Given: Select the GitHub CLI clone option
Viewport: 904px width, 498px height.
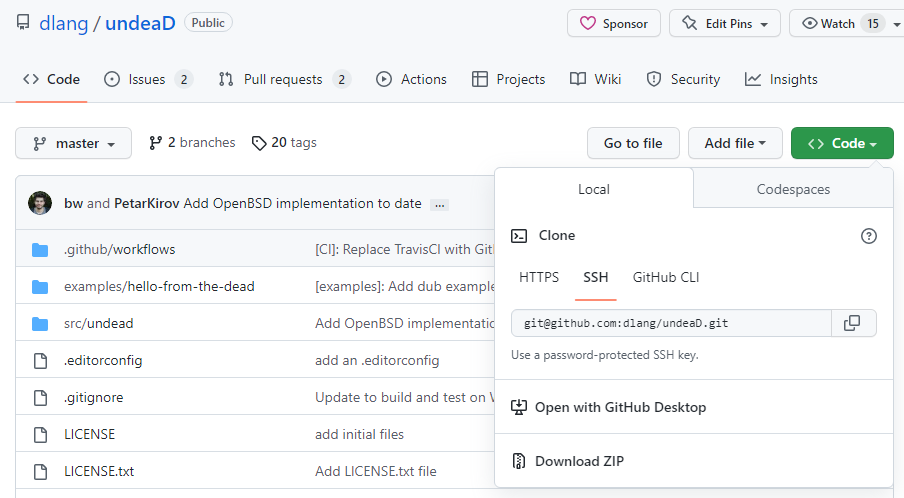Looking at the screenshot, I should [x=666, y=277].
